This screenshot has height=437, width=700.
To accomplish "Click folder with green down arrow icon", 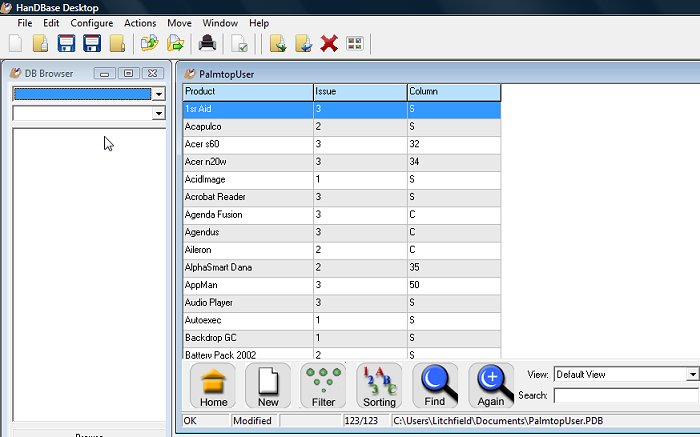I will [278, 44].
